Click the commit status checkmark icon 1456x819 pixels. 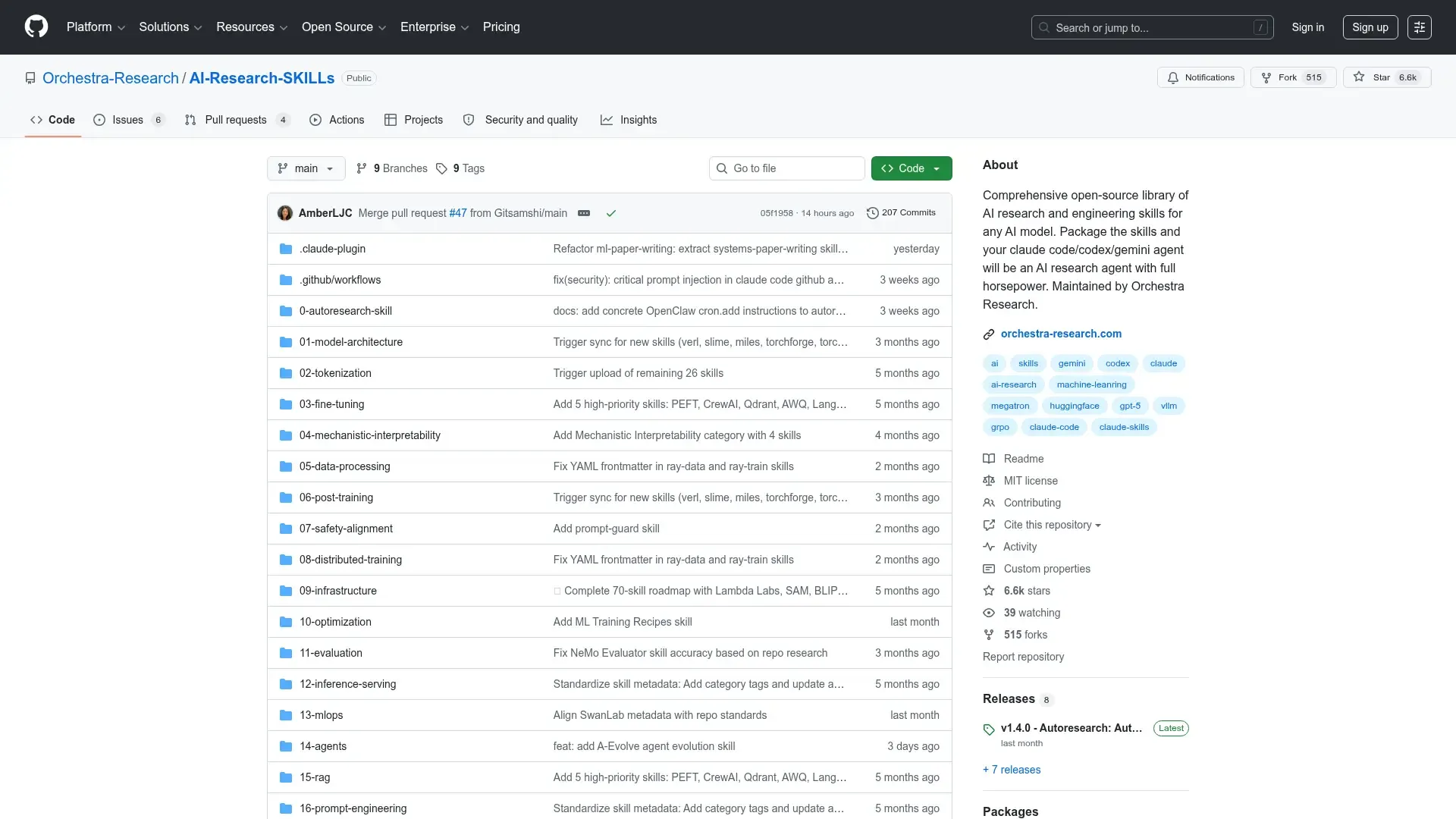point(610,214)
